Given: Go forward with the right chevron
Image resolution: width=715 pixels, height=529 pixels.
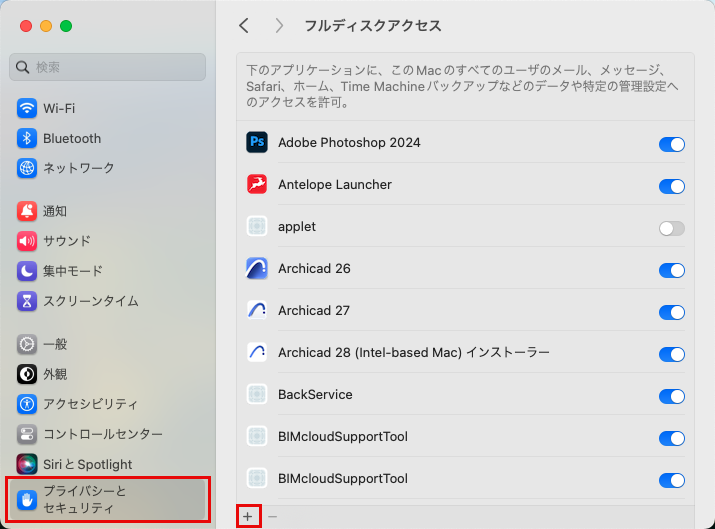Looking at the screenshot, I should [279, 26].
